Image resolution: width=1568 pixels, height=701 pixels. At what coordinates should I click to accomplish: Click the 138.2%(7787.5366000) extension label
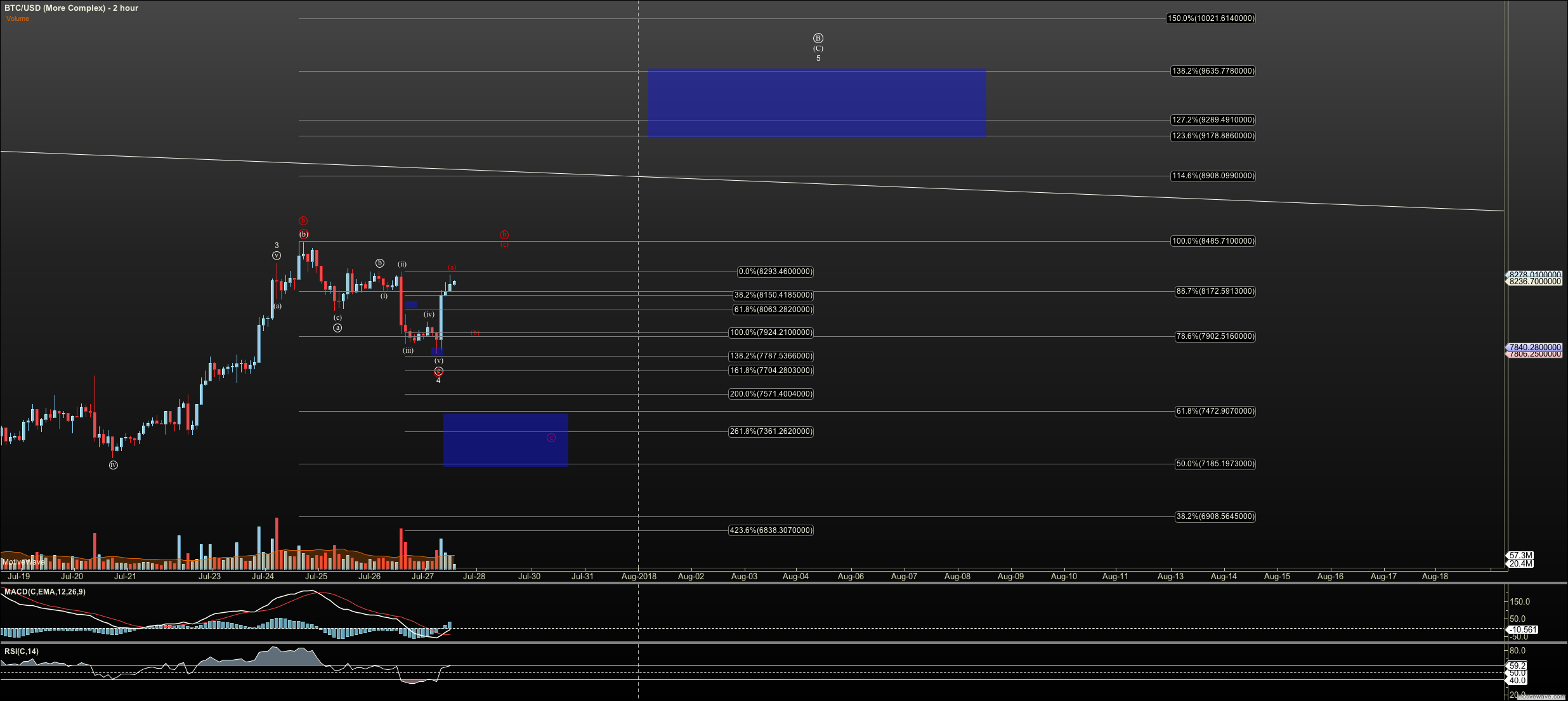pyautogui.click(x=771, y=356)
